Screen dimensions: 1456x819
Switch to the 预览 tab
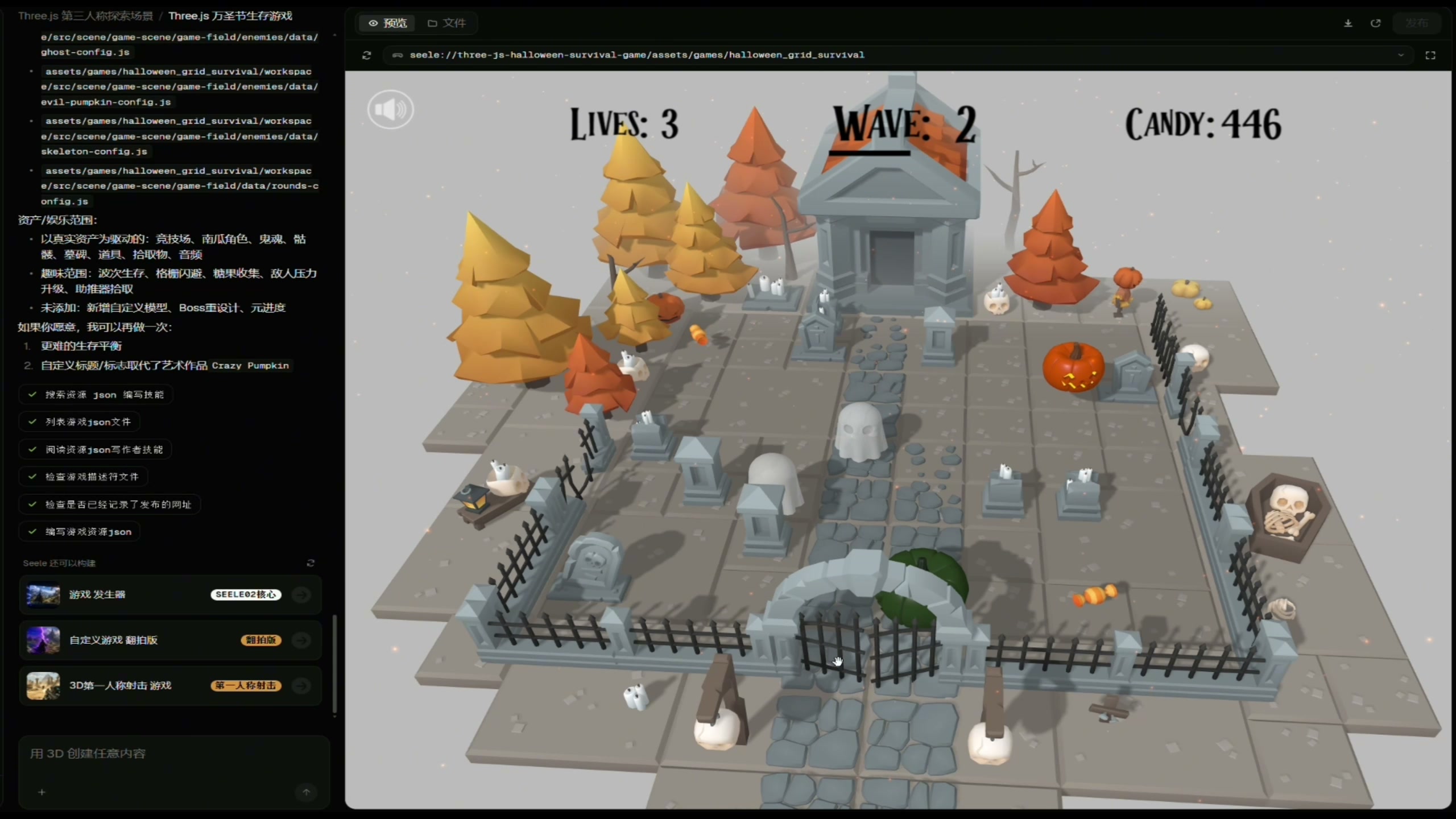pos(388,23)
